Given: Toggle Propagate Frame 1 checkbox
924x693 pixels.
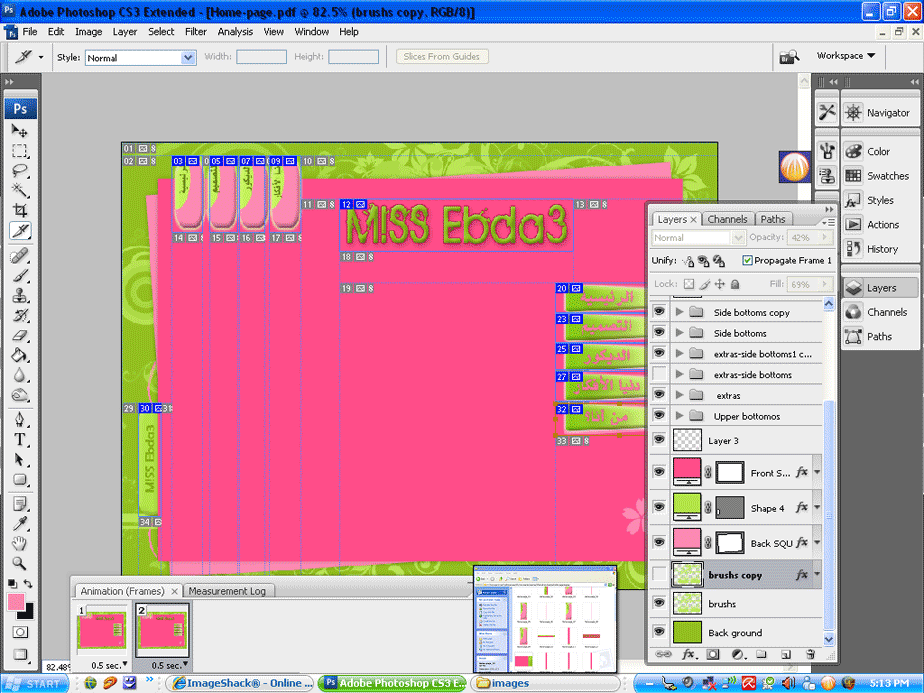Looking at the screenshot, I should pos(748,260).
